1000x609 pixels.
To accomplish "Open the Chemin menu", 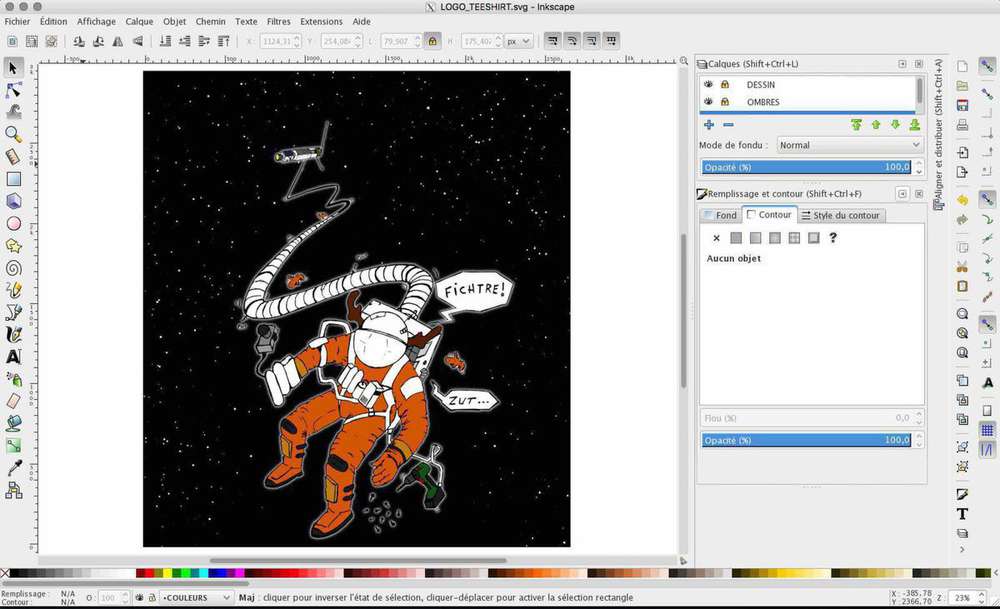I will click(x=210, y=21).
